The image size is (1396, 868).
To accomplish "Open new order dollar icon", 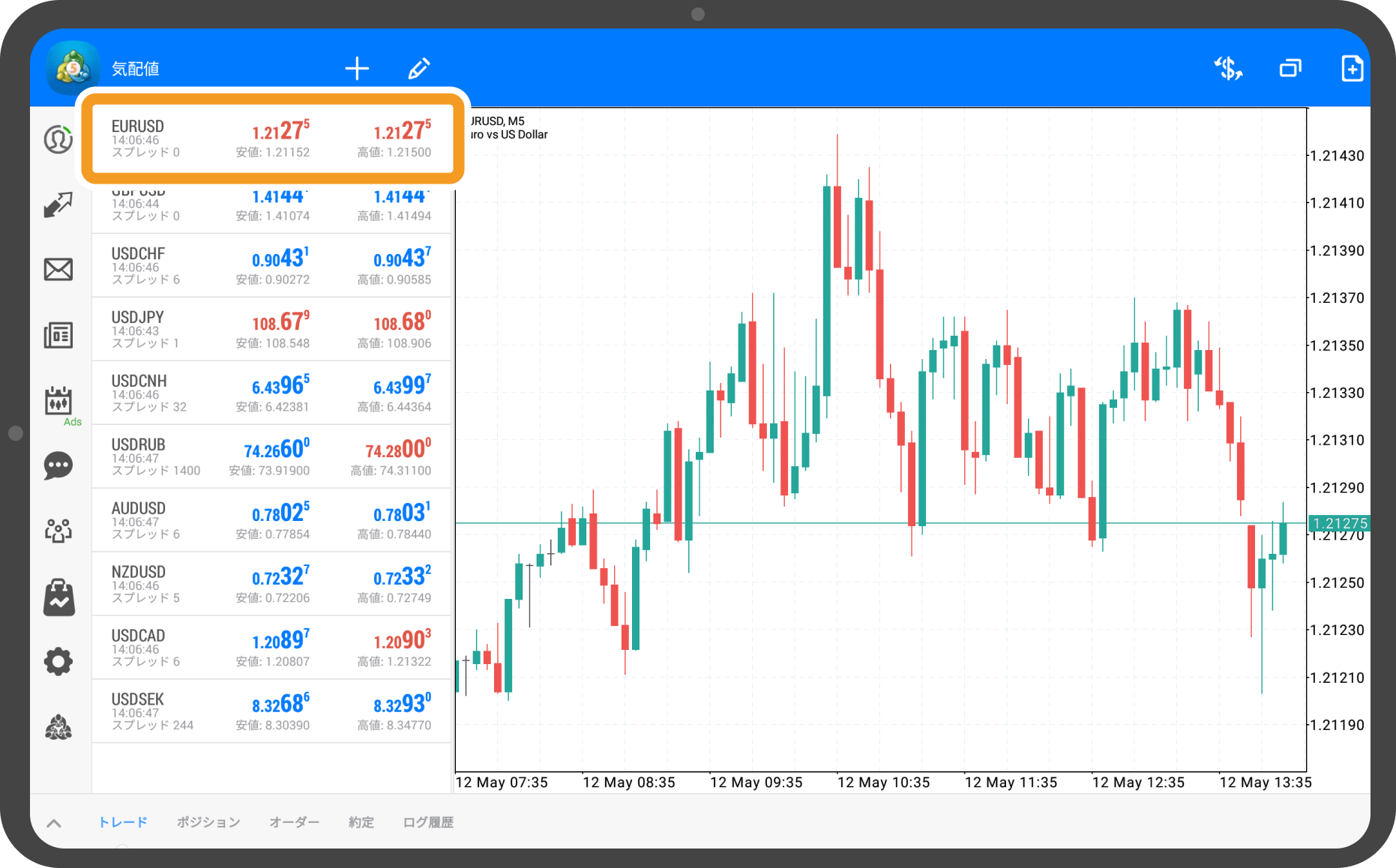I will pos(1228,69).
